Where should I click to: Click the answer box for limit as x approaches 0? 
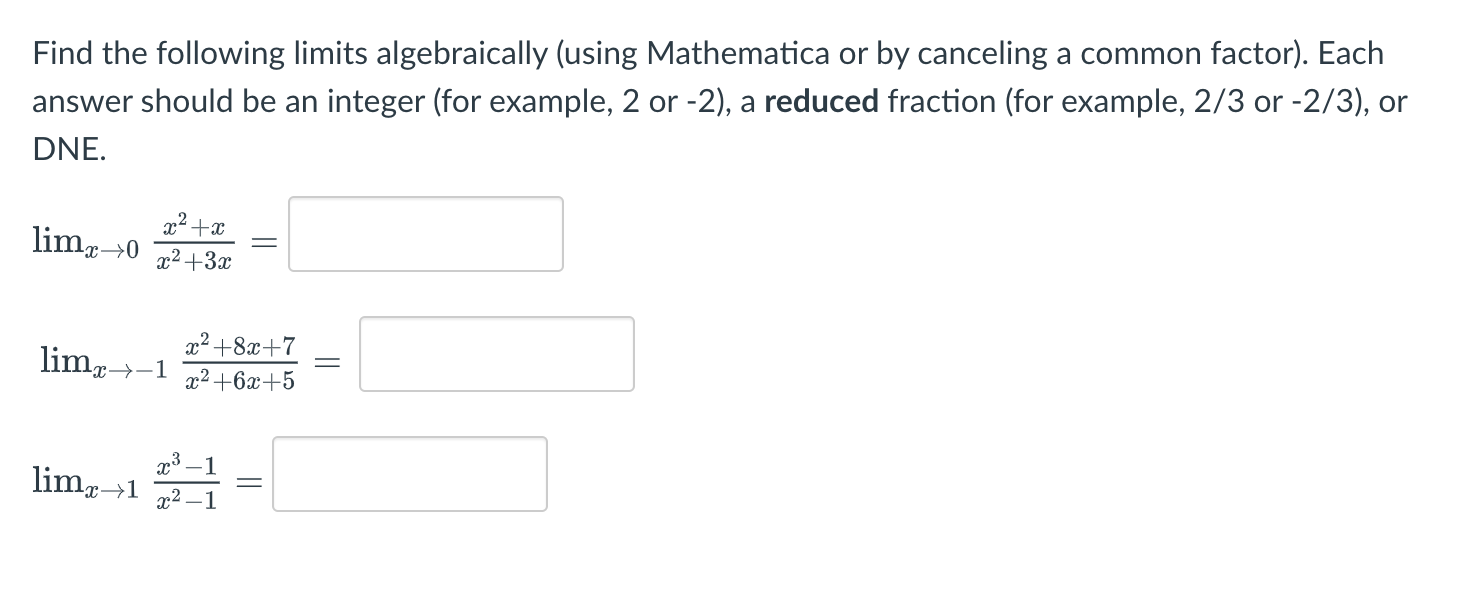[424, 233]
